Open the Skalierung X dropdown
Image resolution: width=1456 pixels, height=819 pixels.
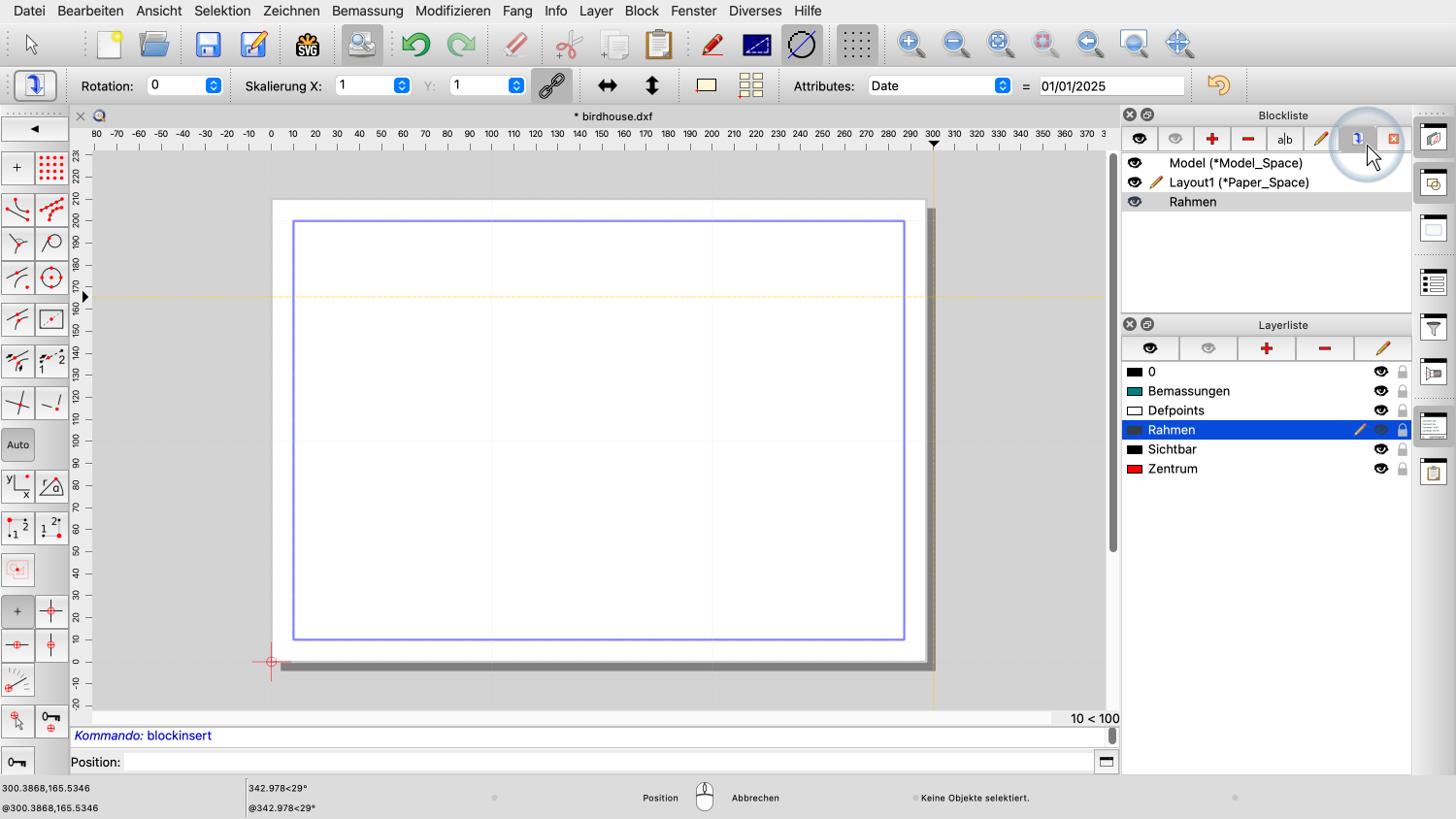click(x=402, y=85)
